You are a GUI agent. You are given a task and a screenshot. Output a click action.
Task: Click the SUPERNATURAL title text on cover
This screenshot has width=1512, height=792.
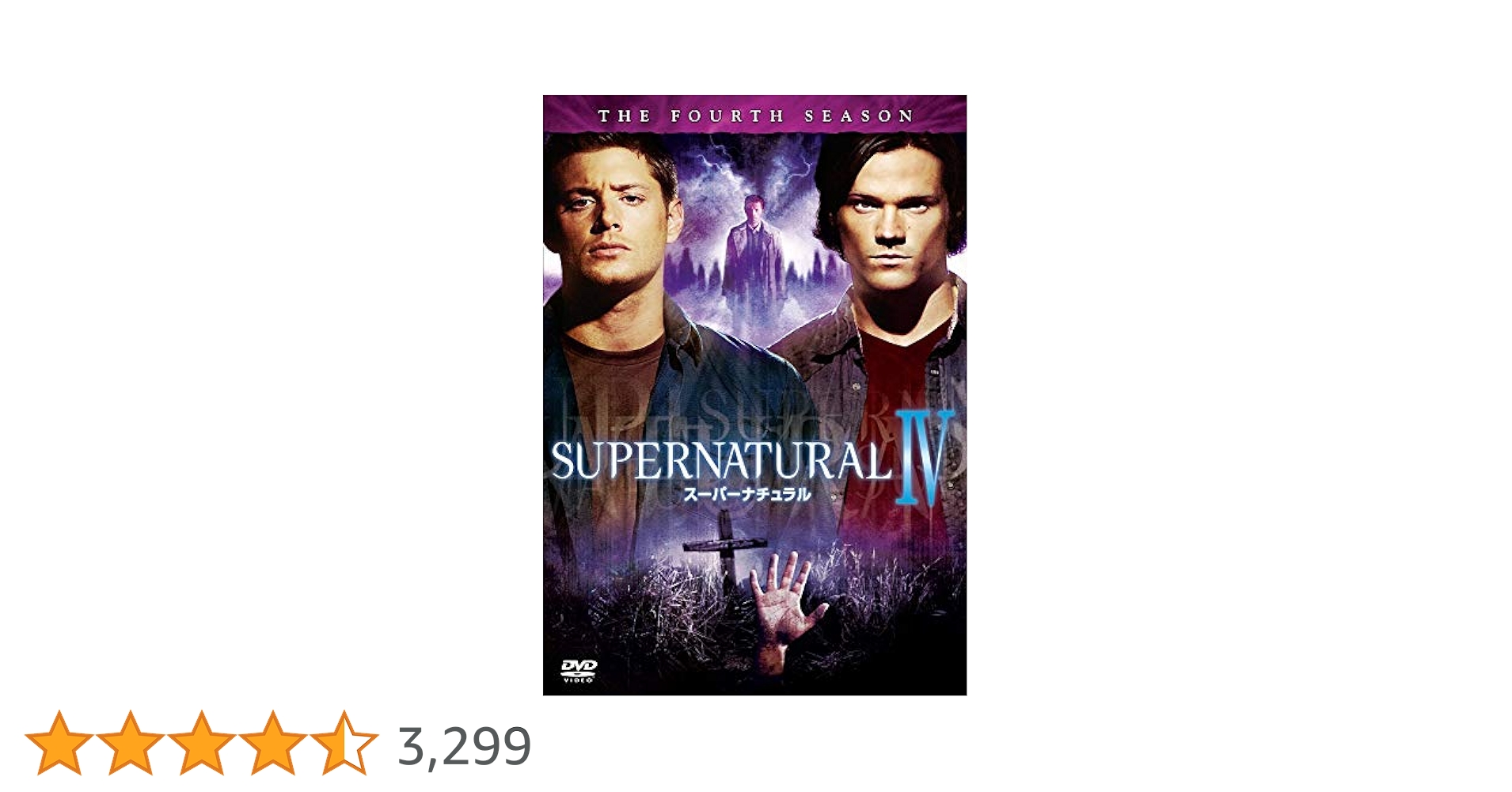tap(720, 462)
